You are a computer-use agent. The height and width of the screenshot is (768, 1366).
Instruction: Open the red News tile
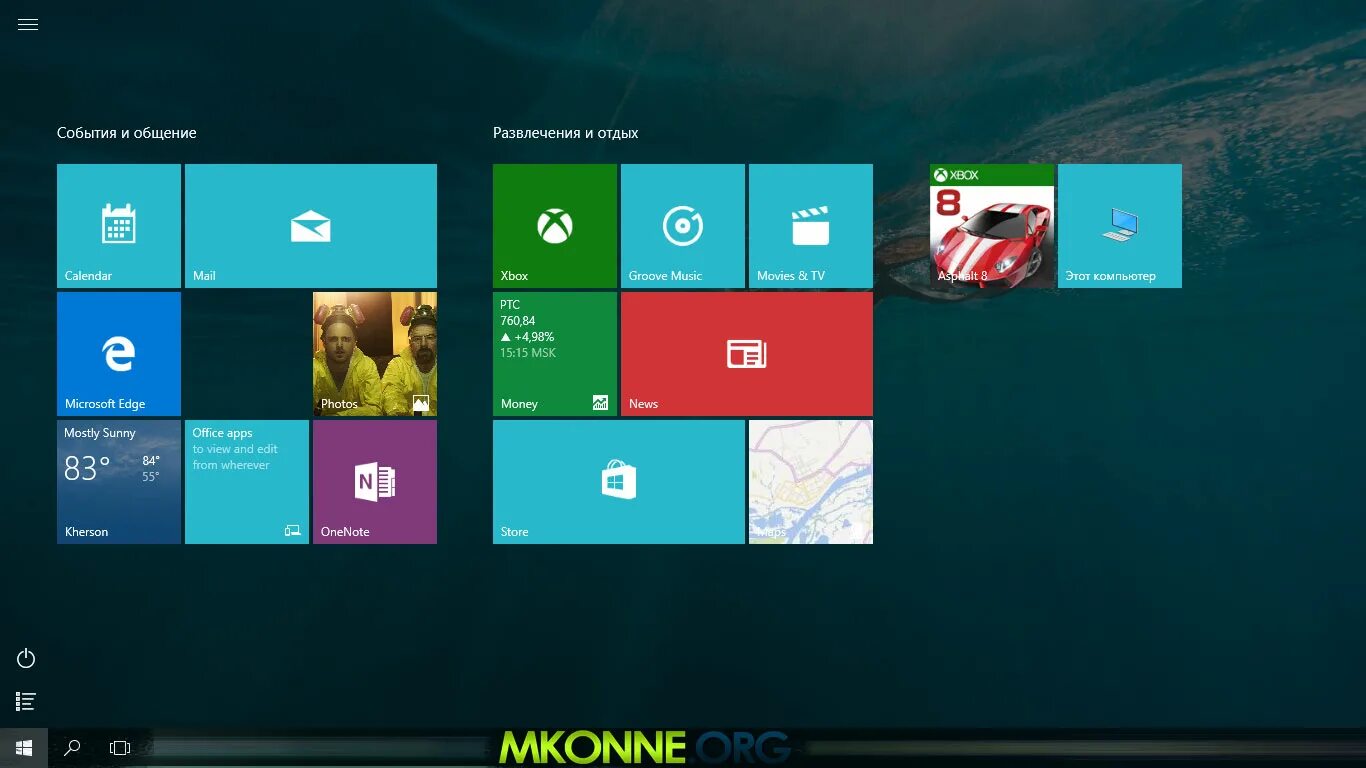click(x=747, y=354)
